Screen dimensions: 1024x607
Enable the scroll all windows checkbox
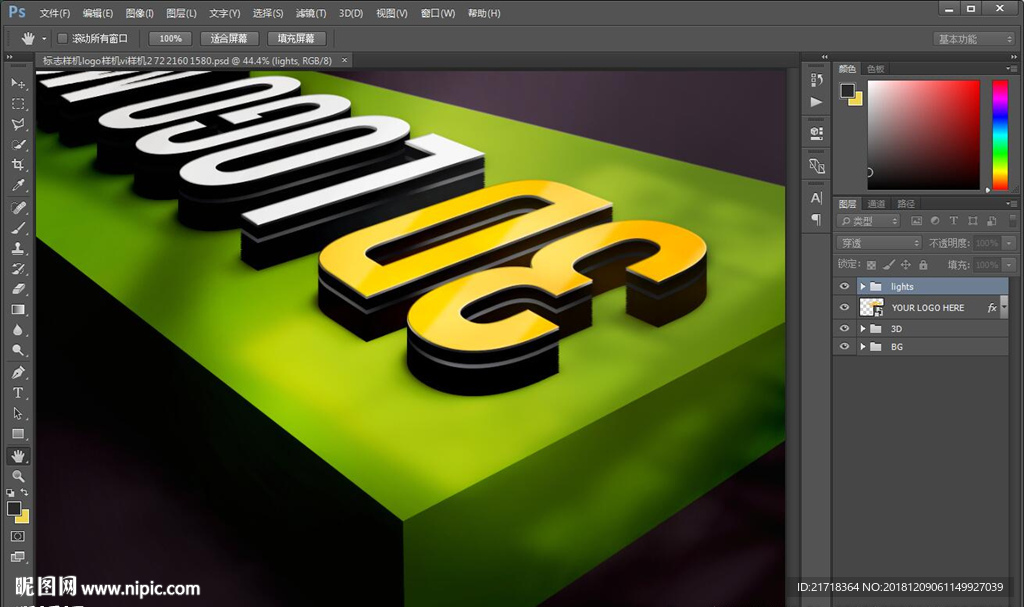(x=62, y=39)
